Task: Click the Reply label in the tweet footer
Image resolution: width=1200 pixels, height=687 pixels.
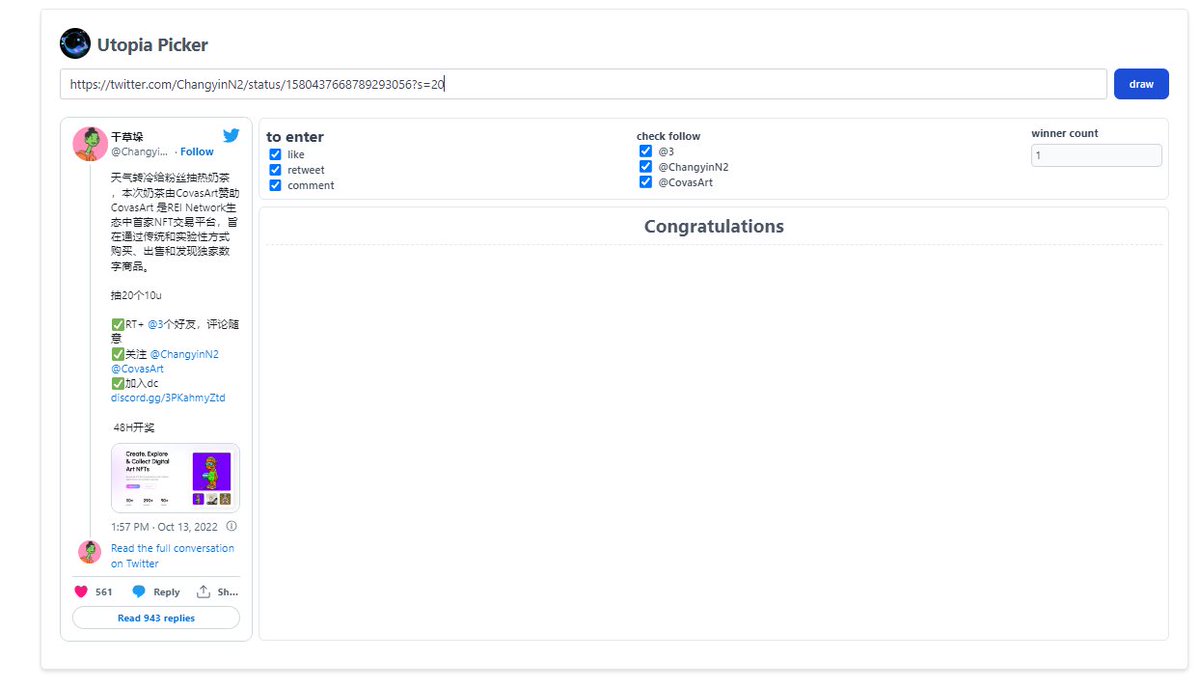Action: coord(166,592)
